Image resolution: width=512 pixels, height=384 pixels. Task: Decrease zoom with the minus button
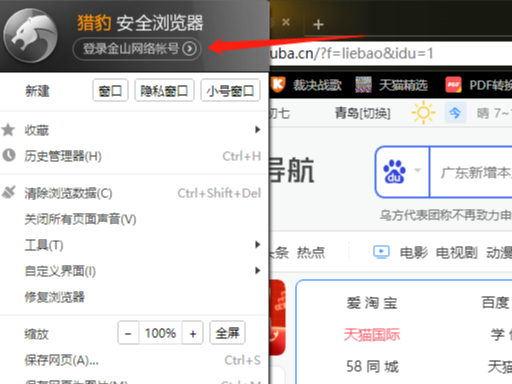tap(128, 333)
